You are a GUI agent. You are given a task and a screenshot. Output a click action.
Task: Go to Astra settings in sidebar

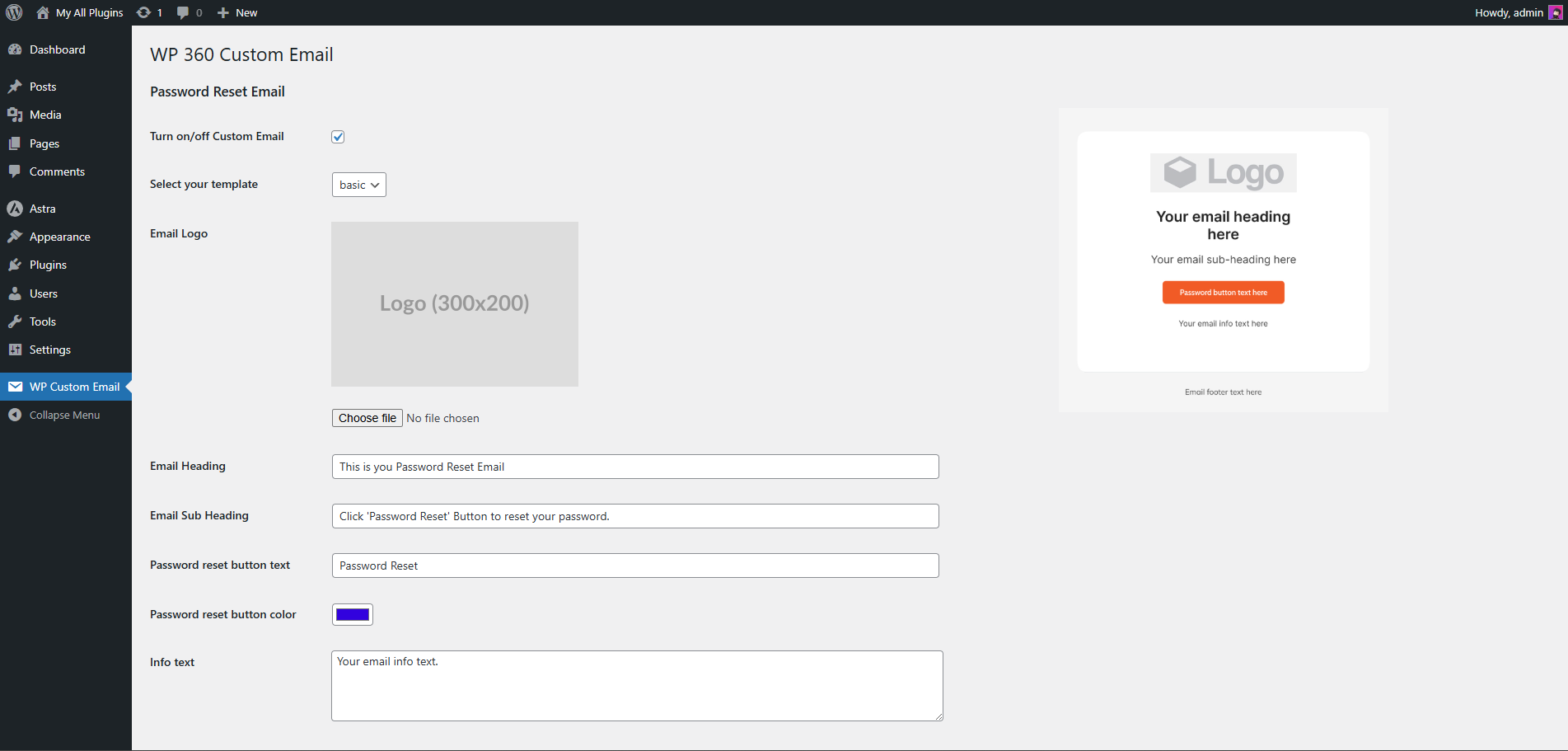point(41,209)
